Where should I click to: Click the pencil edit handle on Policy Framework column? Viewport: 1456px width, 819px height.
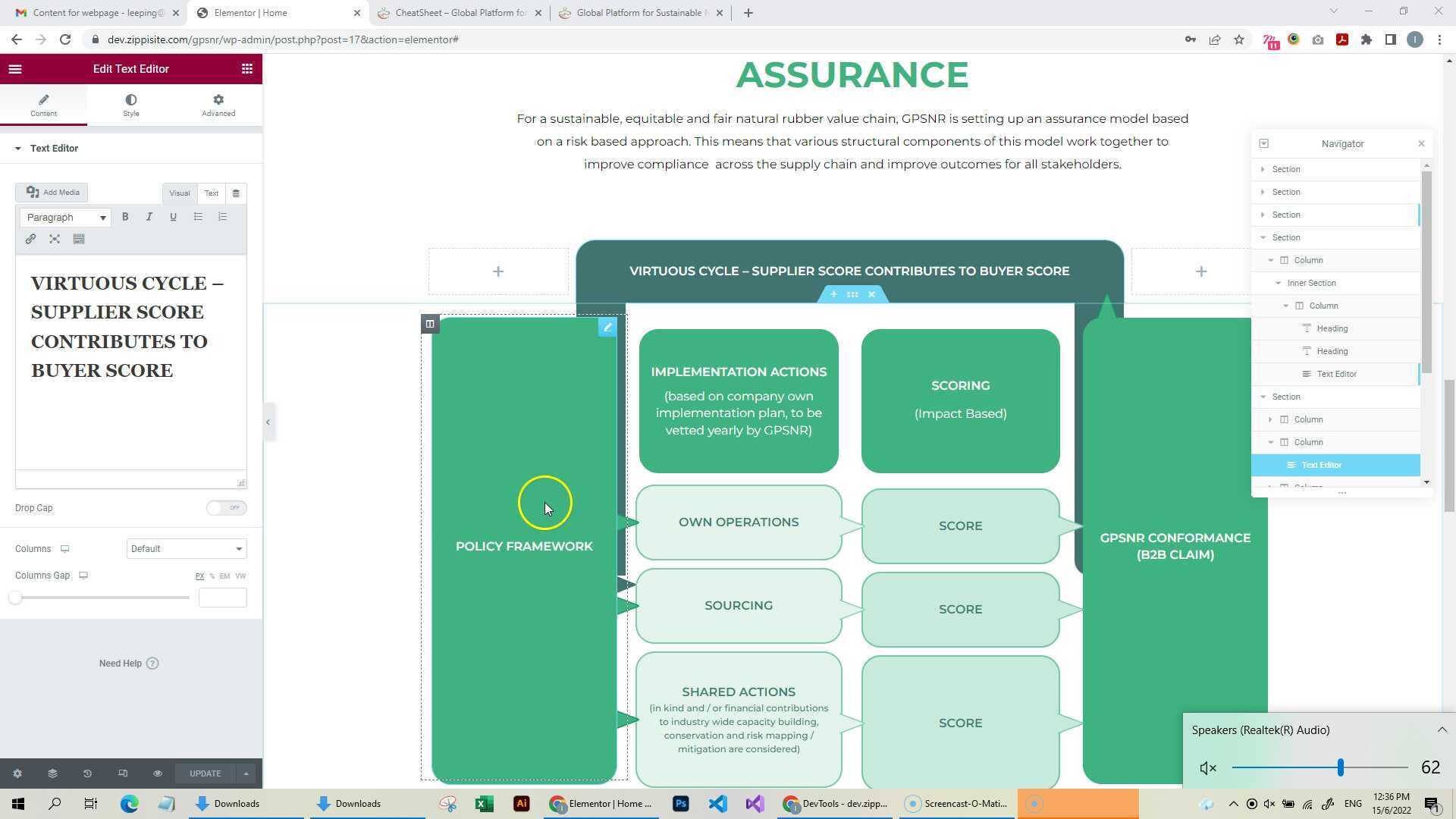click(607, 328)
